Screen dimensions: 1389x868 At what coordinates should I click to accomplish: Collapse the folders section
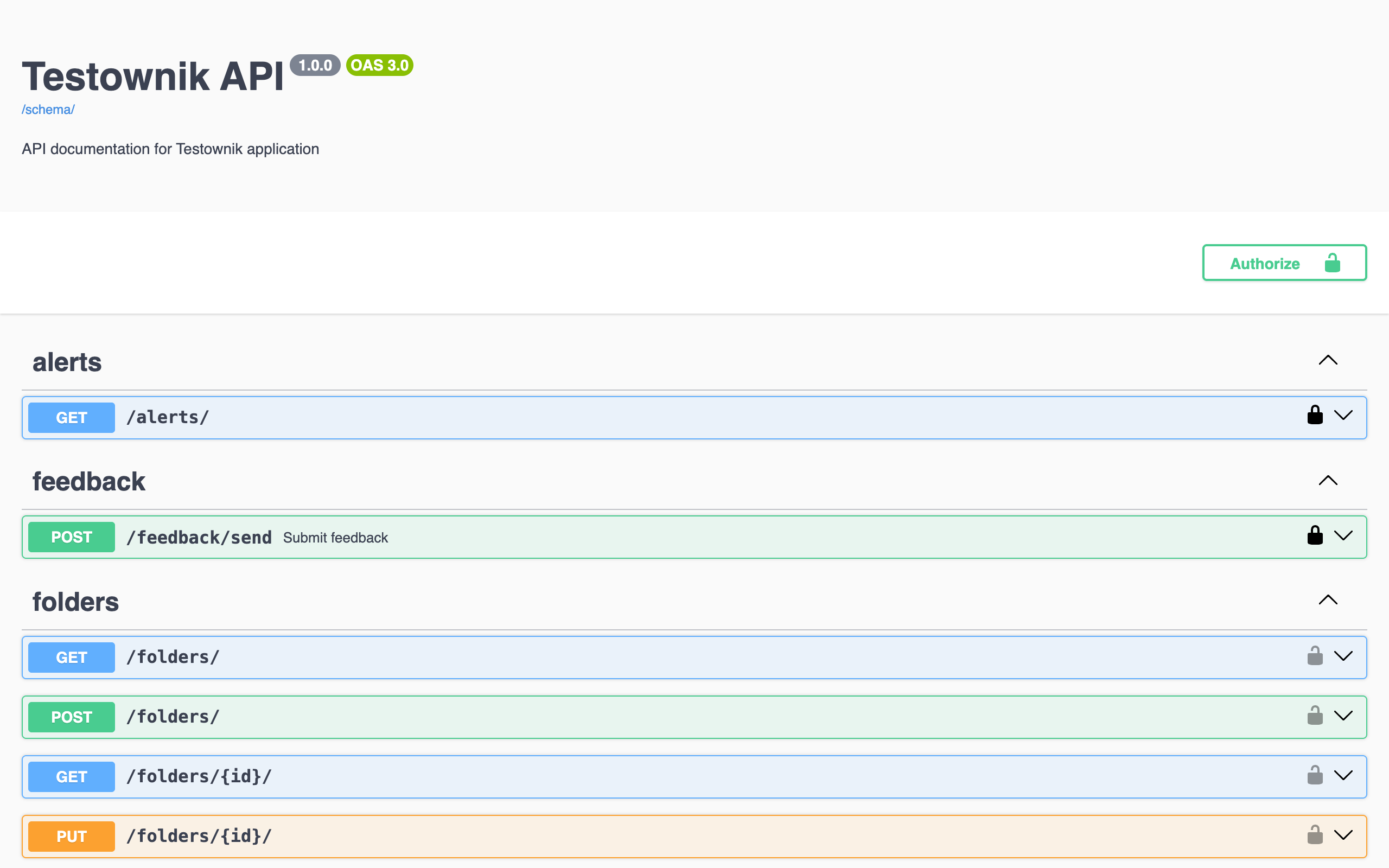tap(1329, 601)
